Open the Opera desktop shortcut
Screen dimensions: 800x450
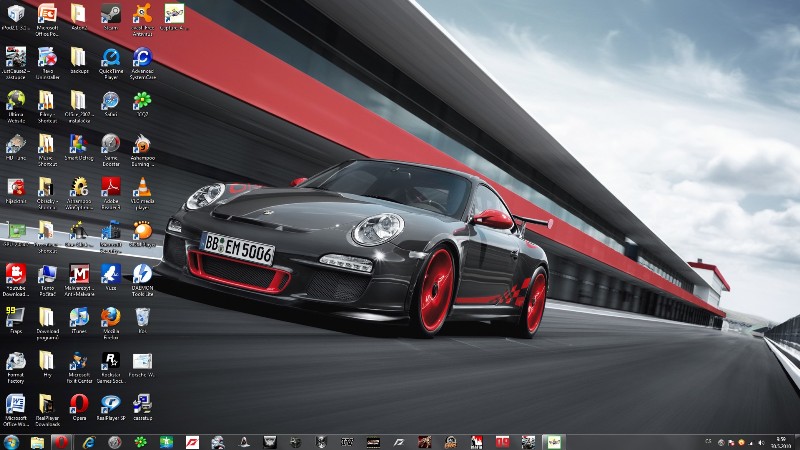pos(78,404)
